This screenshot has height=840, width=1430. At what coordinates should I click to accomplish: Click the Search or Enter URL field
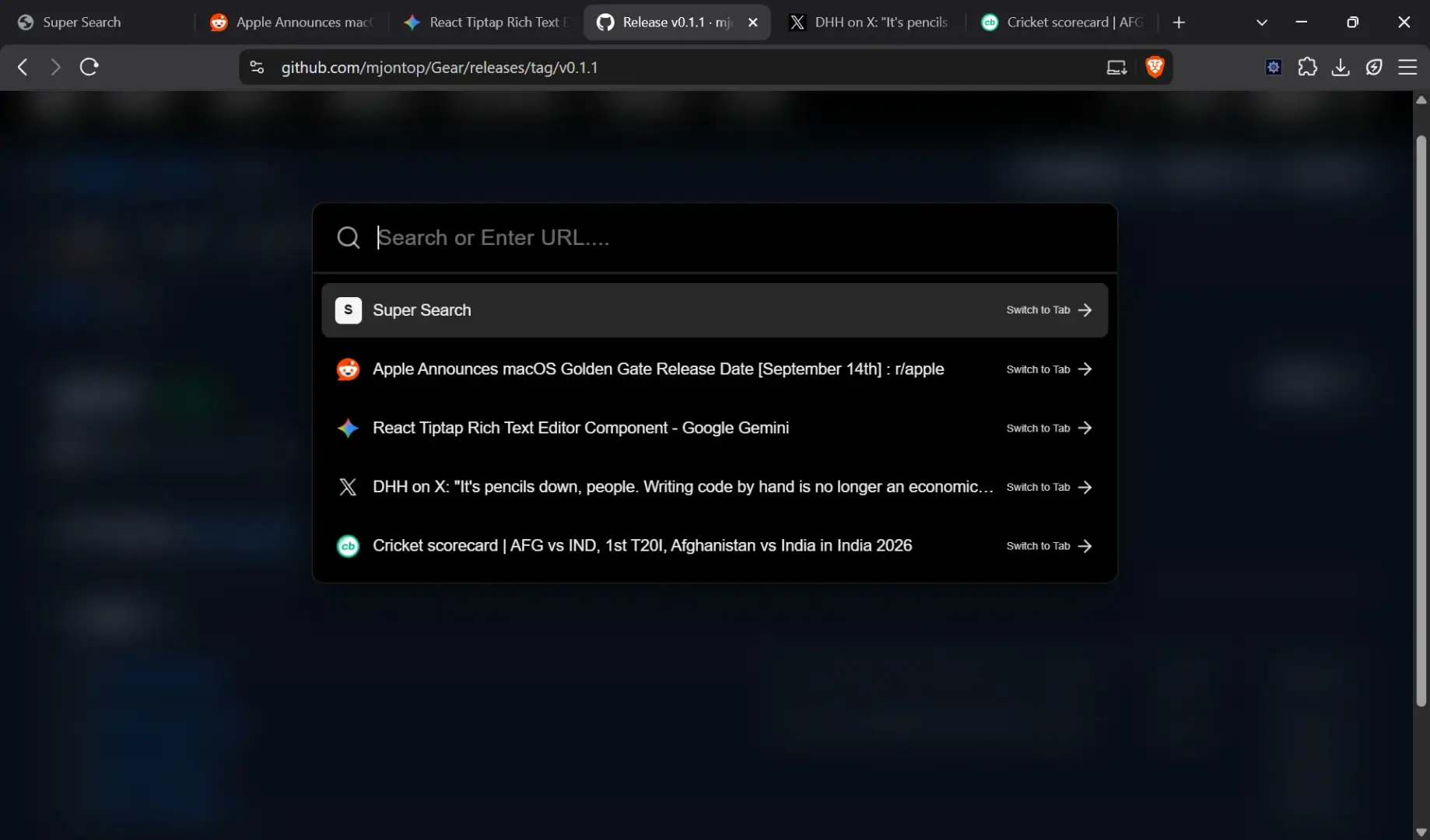(714, 237)
